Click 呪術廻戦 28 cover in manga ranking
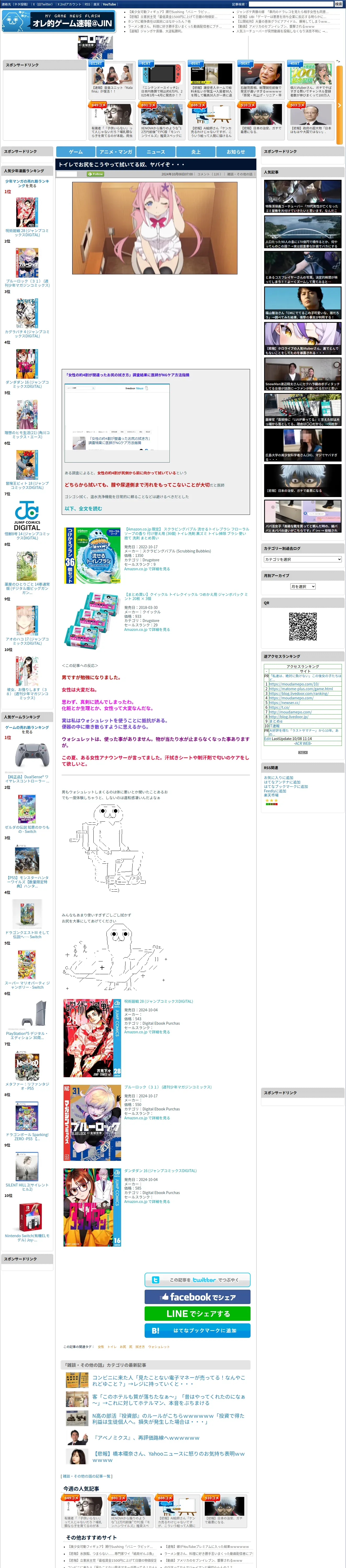This screenshot has height=1568, width=346. [x=27, y=212]
